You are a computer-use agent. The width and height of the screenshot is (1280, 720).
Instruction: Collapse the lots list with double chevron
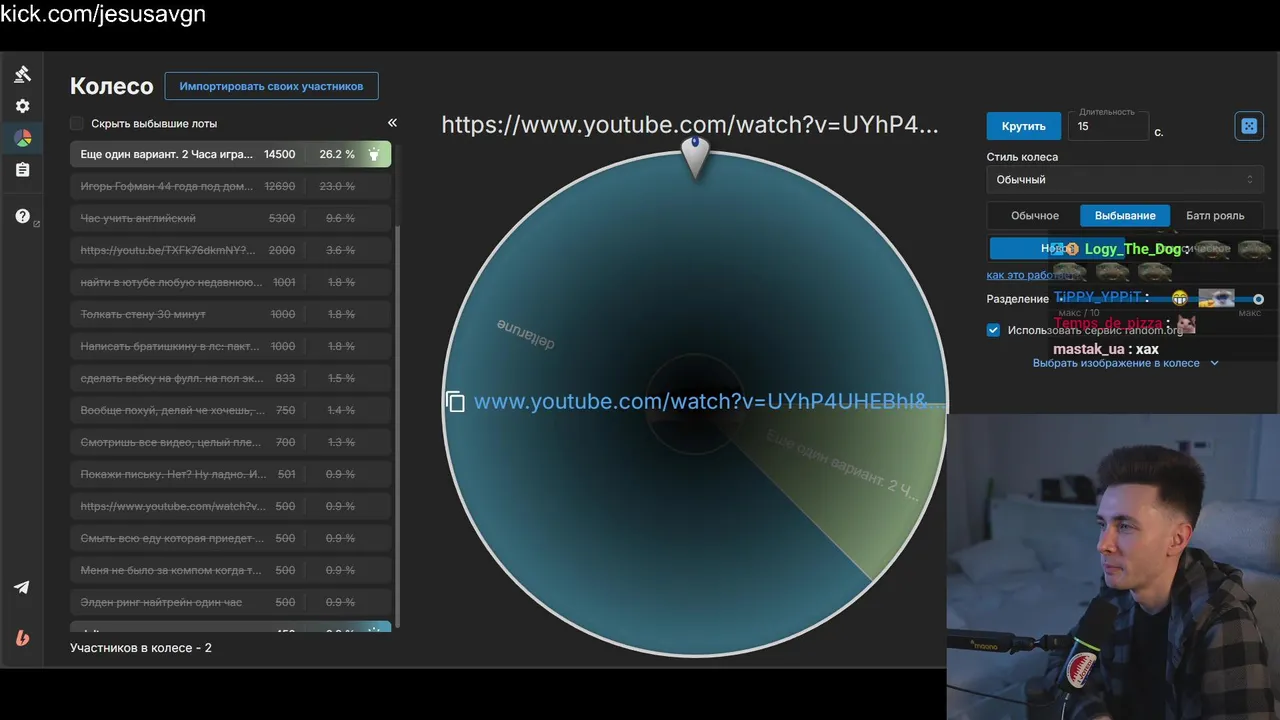[x=392, y=122]
